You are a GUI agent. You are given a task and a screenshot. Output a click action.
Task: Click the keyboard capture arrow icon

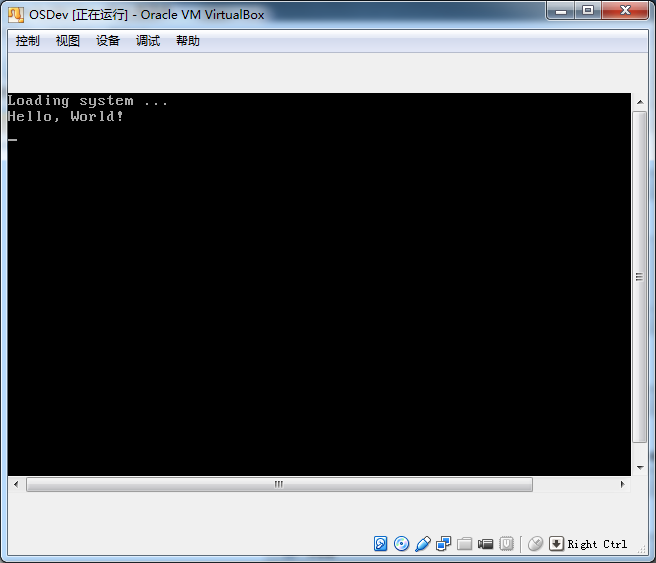[557, 544]
